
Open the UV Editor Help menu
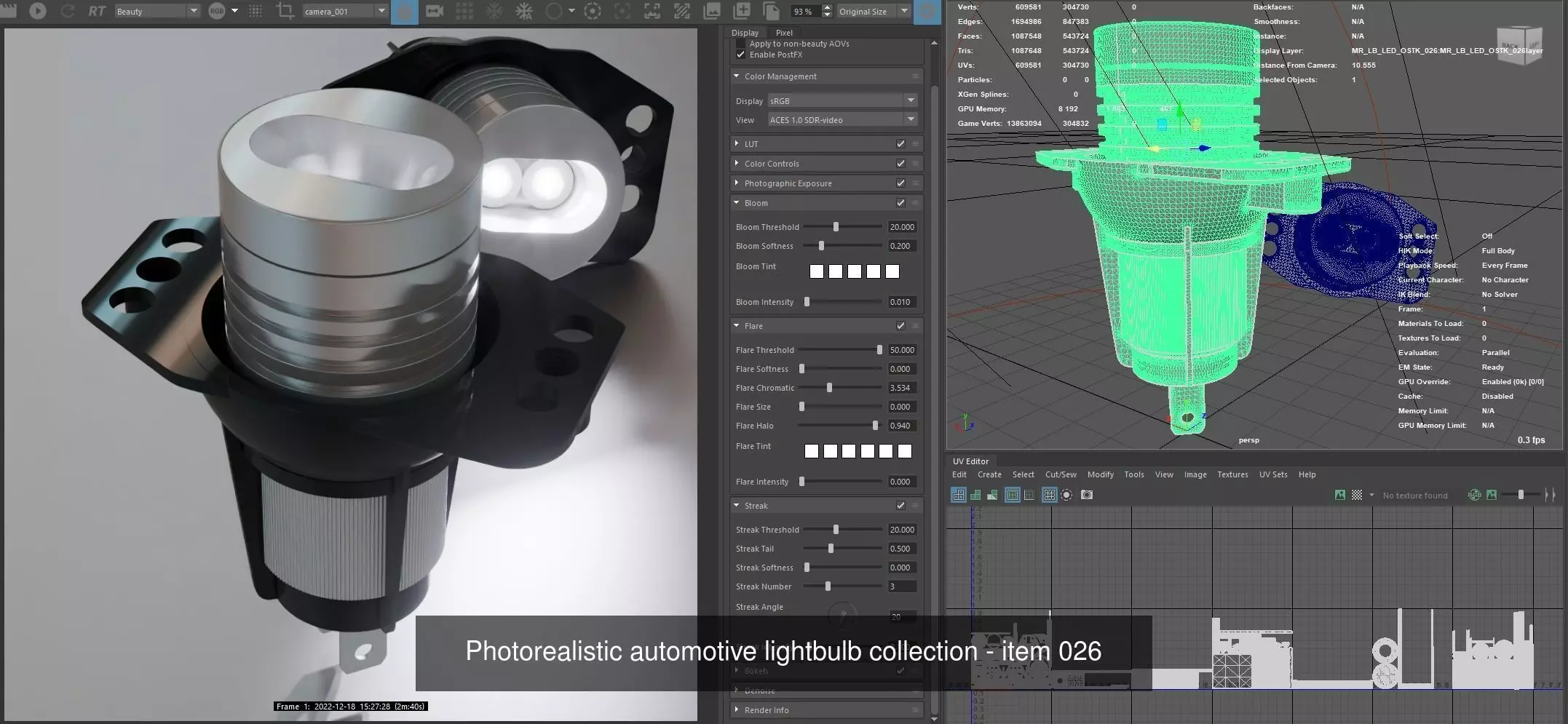[x=1307, y=474]
